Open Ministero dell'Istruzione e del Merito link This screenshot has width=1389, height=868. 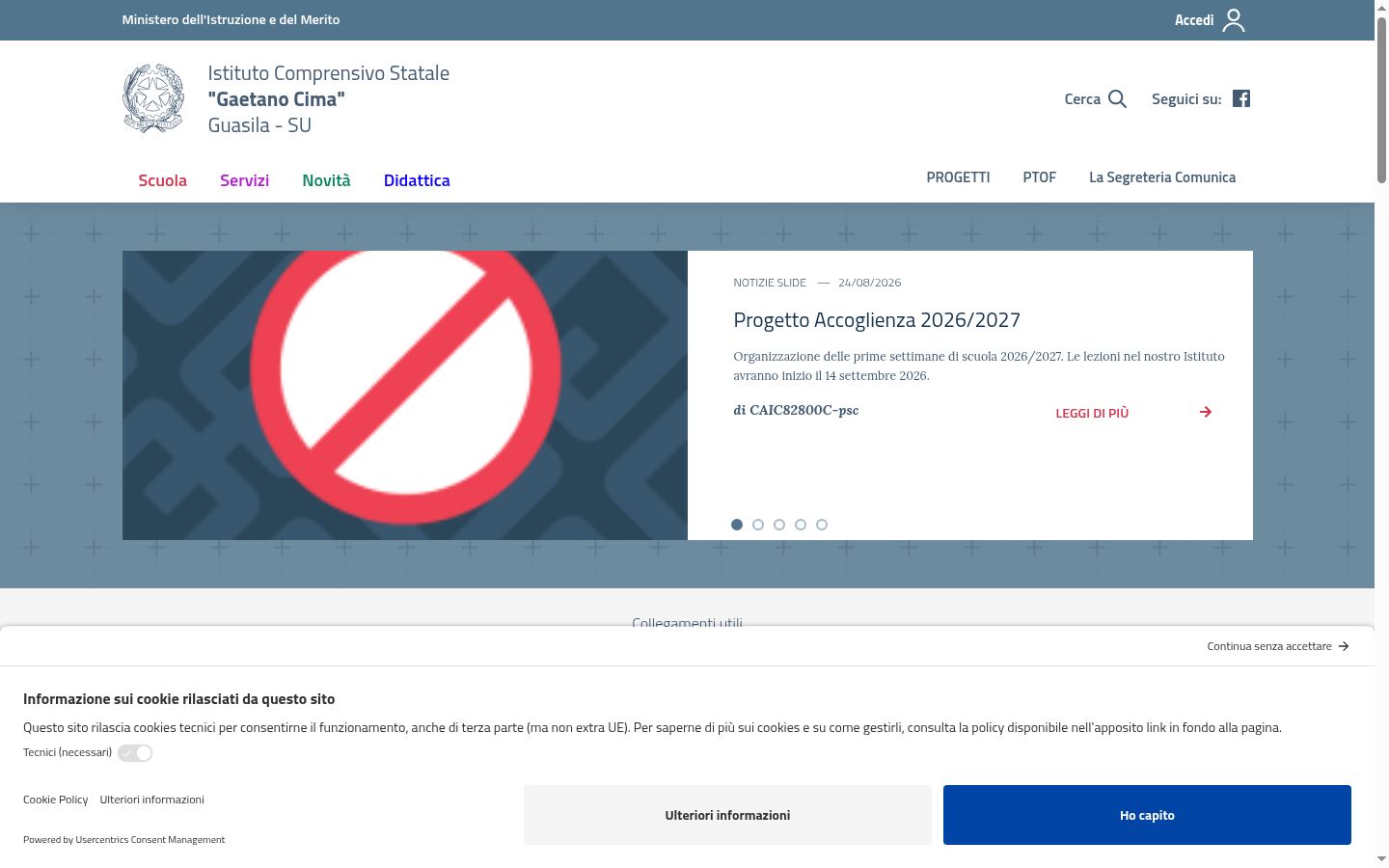coord(231,19)
